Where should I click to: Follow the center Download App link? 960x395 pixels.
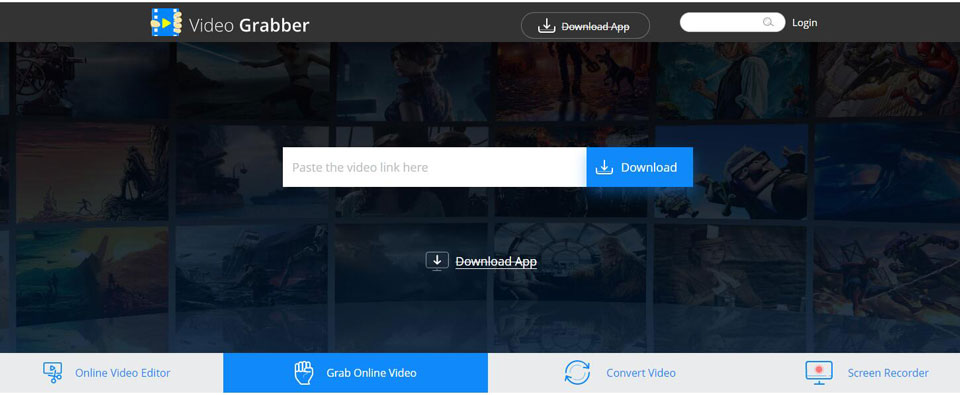[x=496, y=261]
